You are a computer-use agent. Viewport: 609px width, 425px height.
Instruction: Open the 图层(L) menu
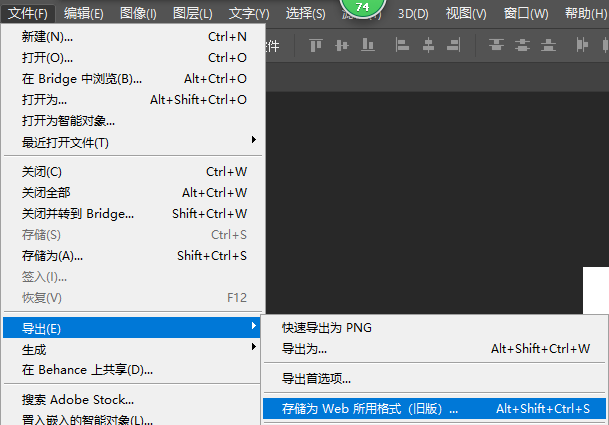(193, 14)
